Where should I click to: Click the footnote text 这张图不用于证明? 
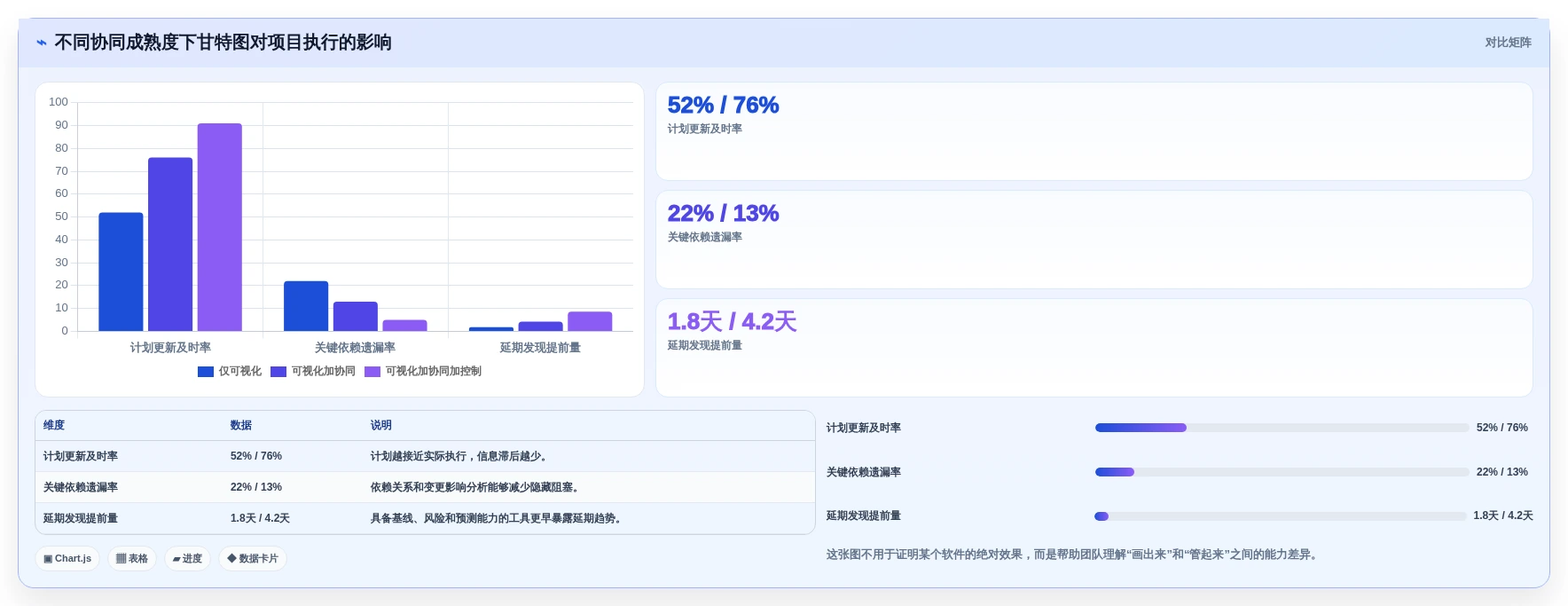[1074, 555]
